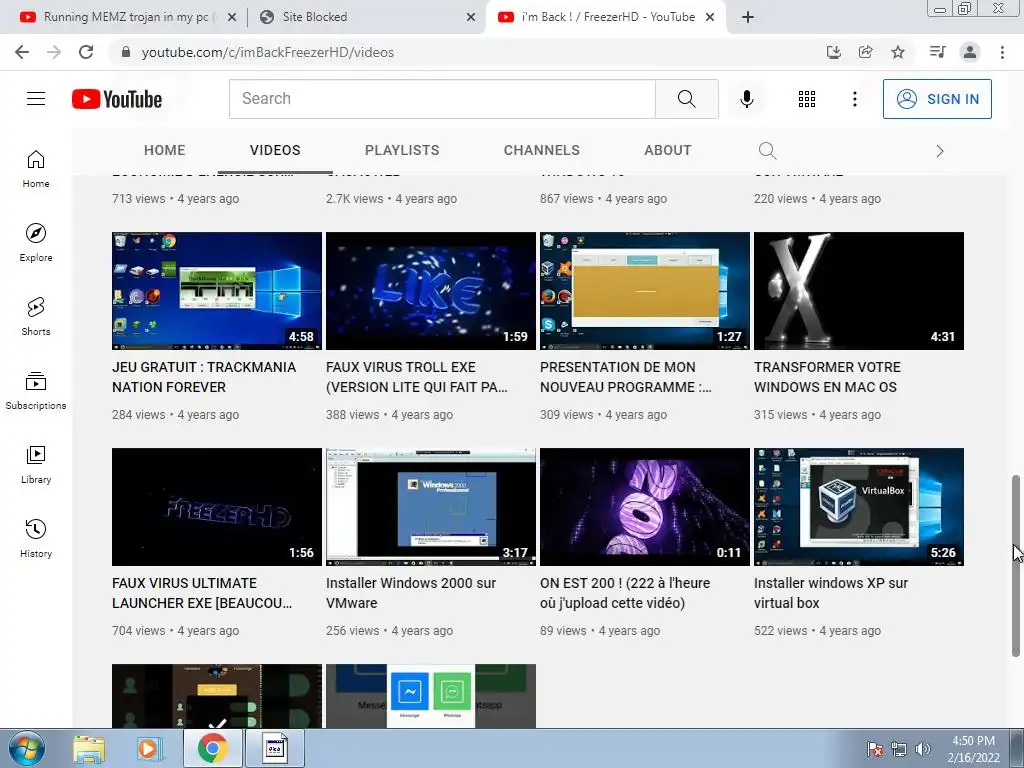The width and height of the screenshot is (1024, 768).
Task: Click the install app icon in address bar
Action: (833, 52)
